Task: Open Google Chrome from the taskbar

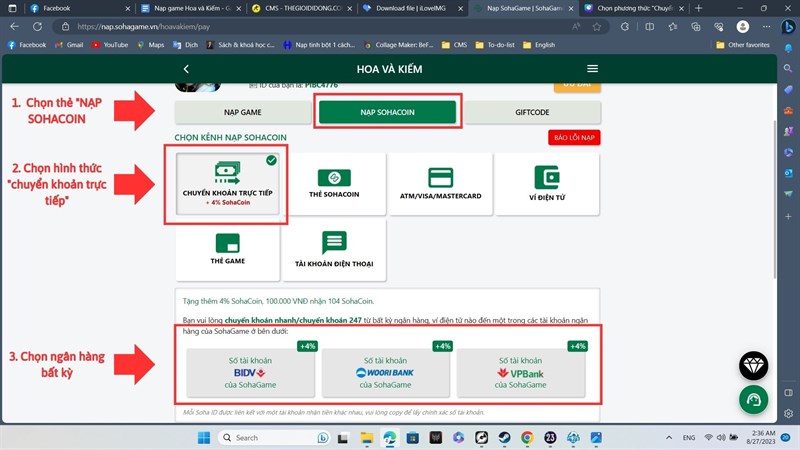Action: [527, 438]
